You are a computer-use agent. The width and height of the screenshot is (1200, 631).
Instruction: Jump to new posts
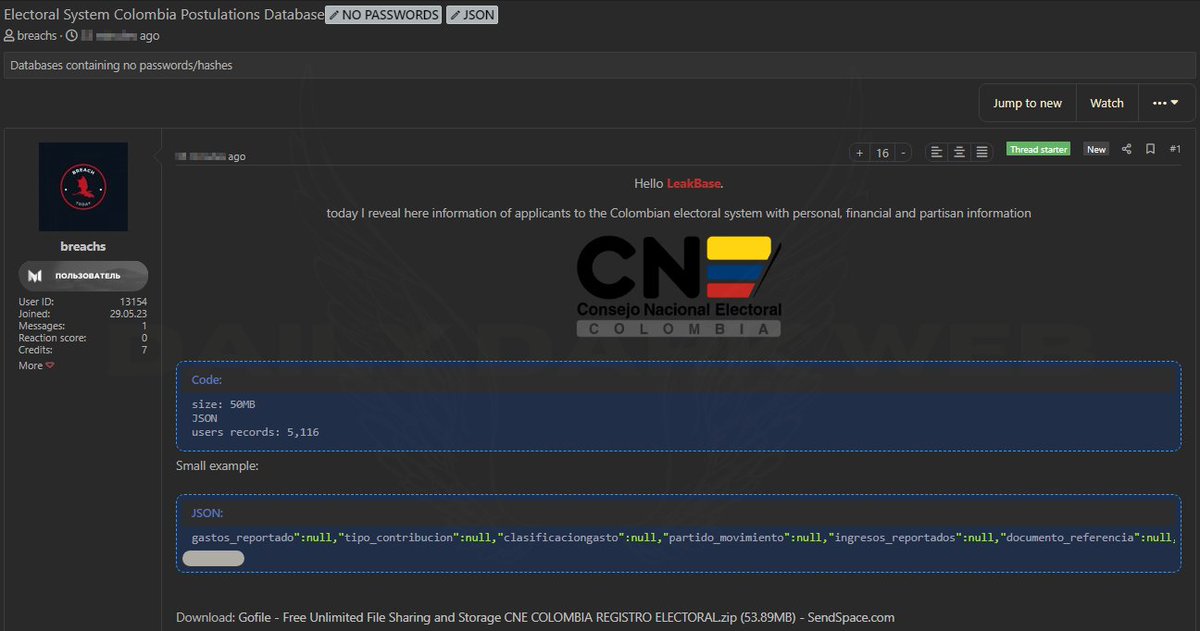pos(1027,103)
